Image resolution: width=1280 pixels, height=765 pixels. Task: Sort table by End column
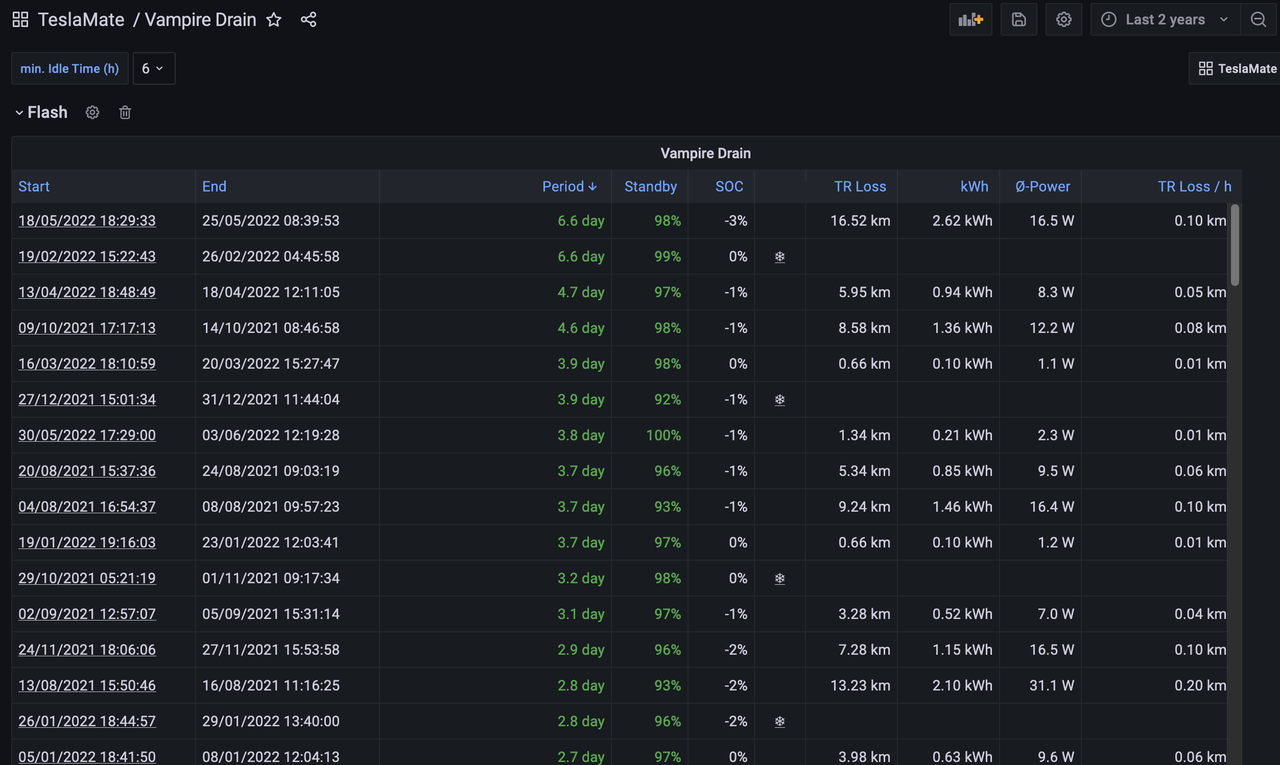coord(214,187)
